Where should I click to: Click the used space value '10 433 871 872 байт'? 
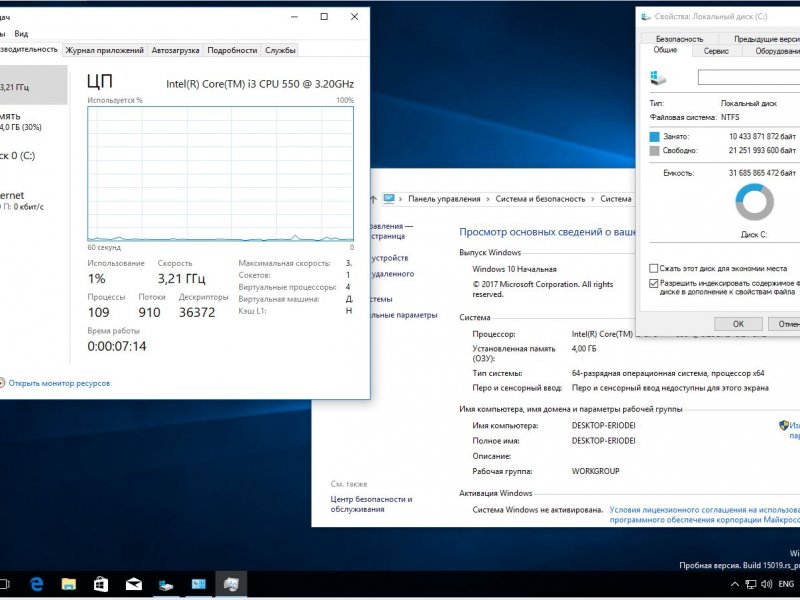(x=762, y=136)
